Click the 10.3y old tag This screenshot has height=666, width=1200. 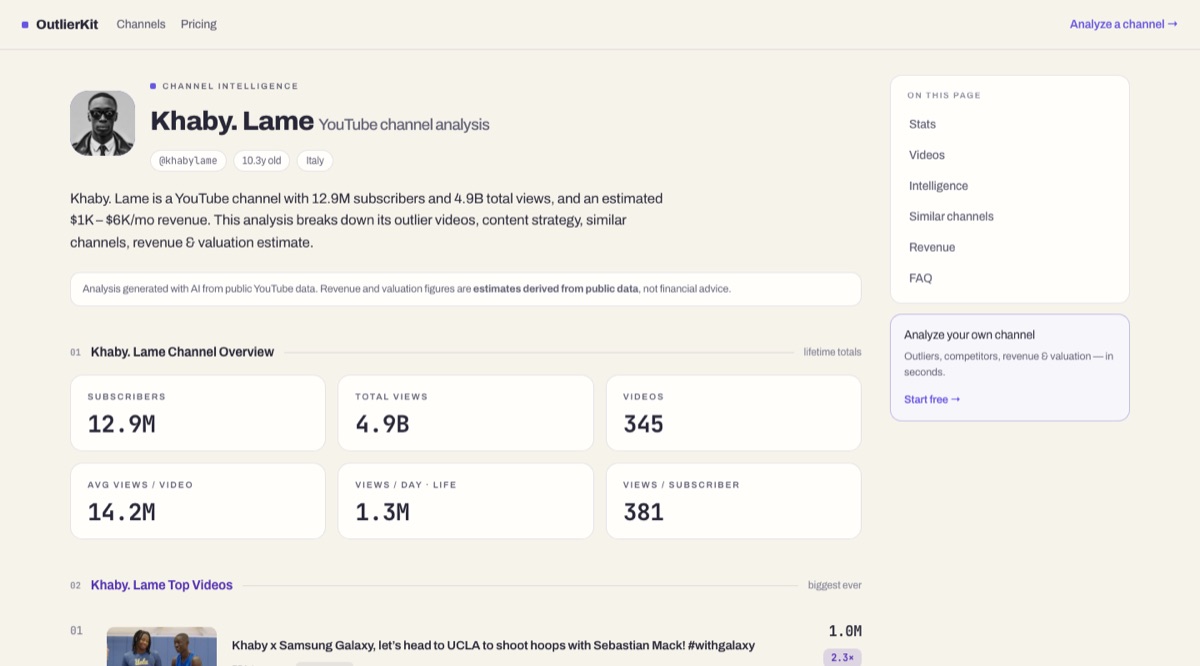(262, 160)
